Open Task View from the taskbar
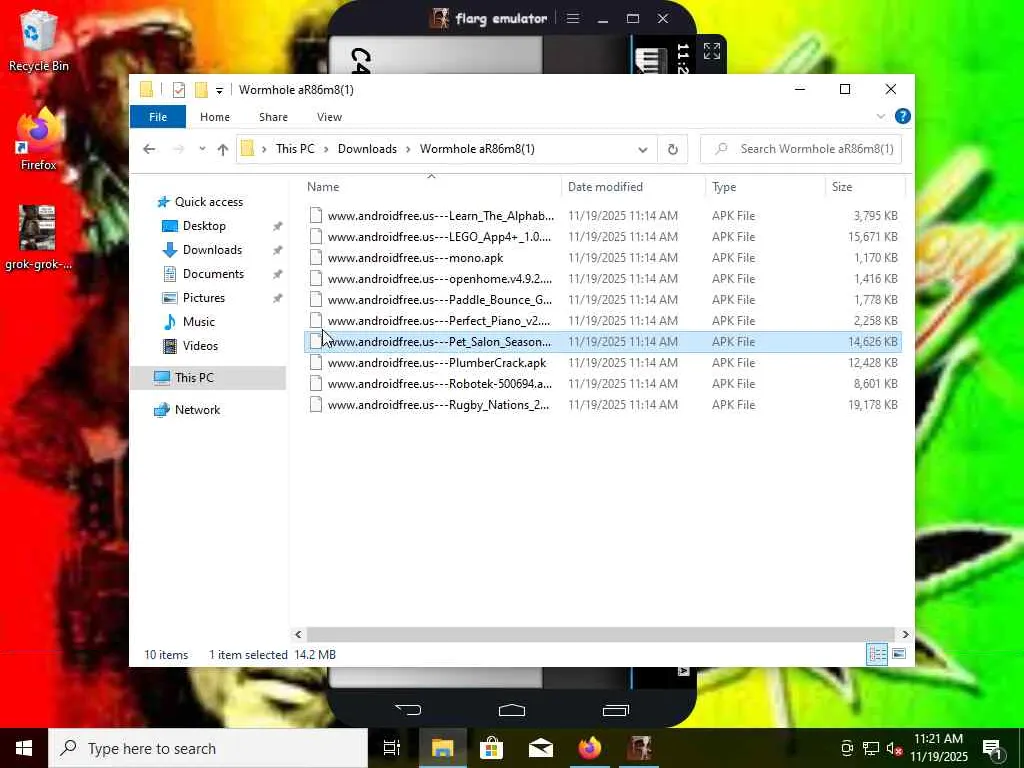 click(392, 748)
